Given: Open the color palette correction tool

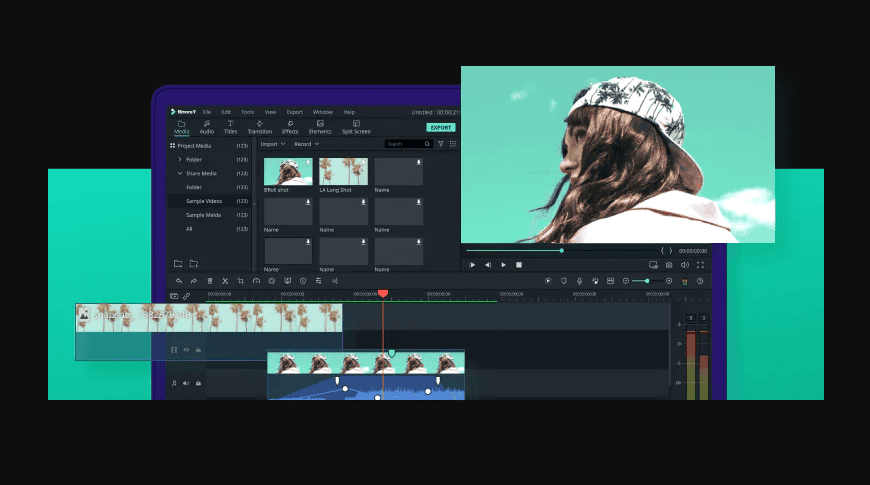Looking at the screenshot, I should 272,281.
